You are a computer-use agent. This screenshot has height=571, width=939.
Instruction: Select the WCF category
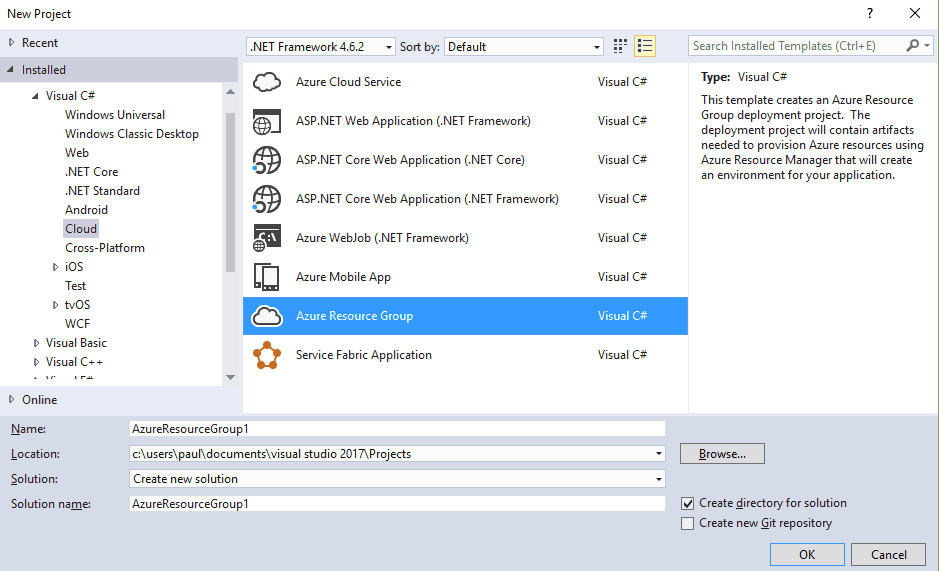click(x=77, y=324)
